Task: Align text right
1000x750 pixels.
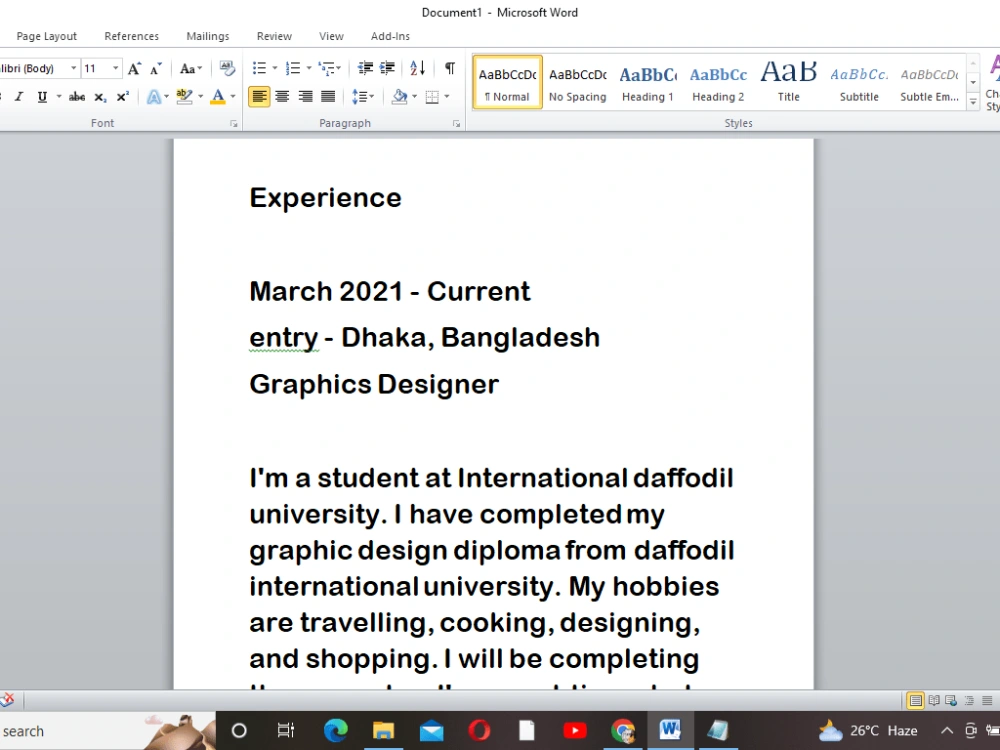Action: click(x=305, y=97)
